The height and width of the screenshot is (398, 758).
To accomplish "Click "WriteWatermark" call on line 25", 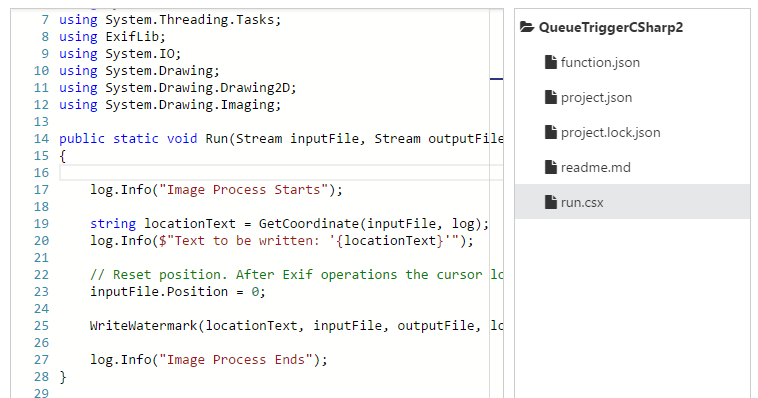I will 144,325.
